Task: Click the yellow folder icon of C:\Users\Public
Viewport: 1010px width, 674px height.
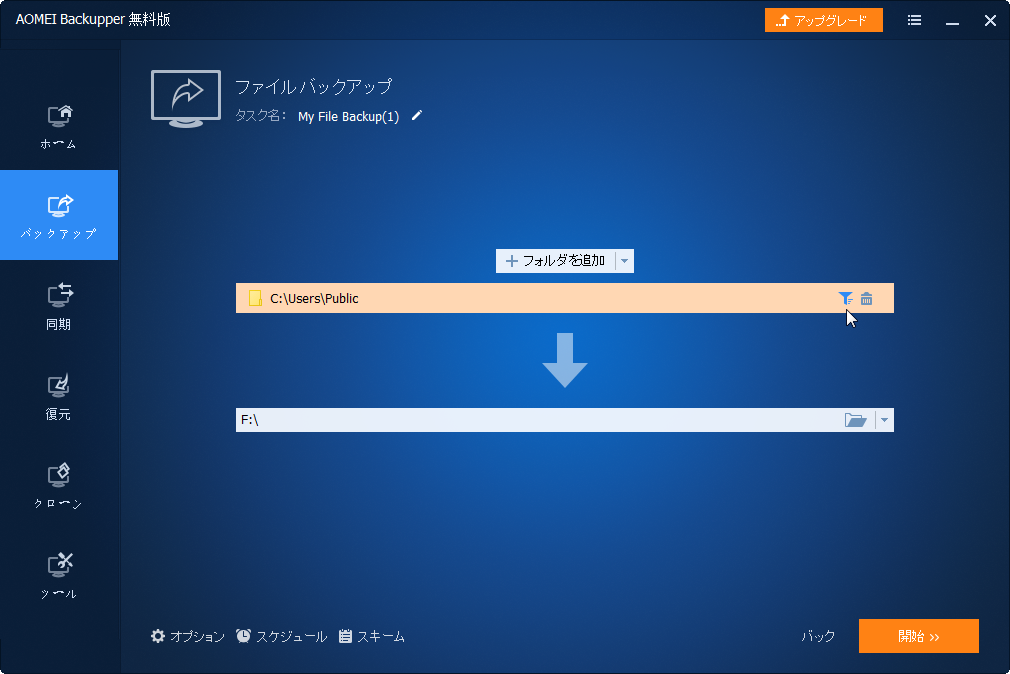Action: point(255,298)
